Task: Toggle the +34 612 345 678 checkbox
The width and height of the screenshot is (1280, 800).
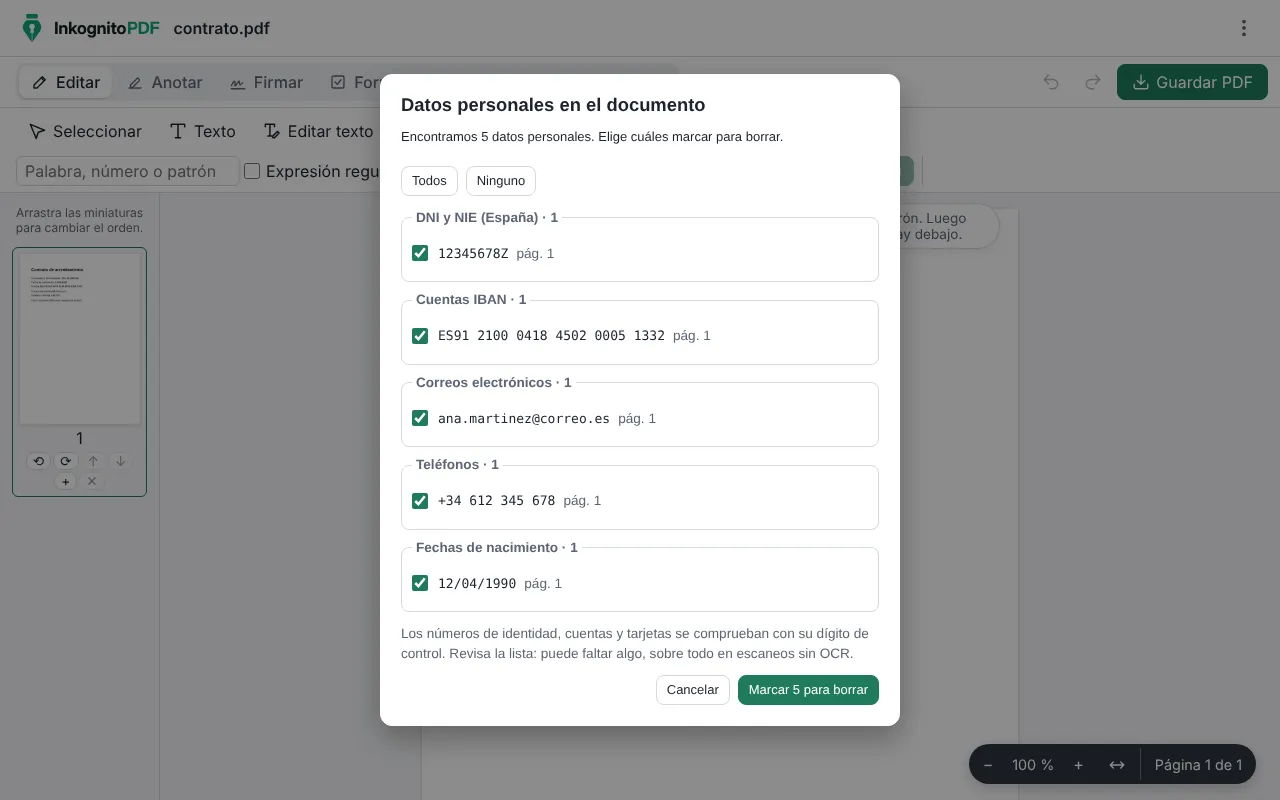Action: click(420, 501)
